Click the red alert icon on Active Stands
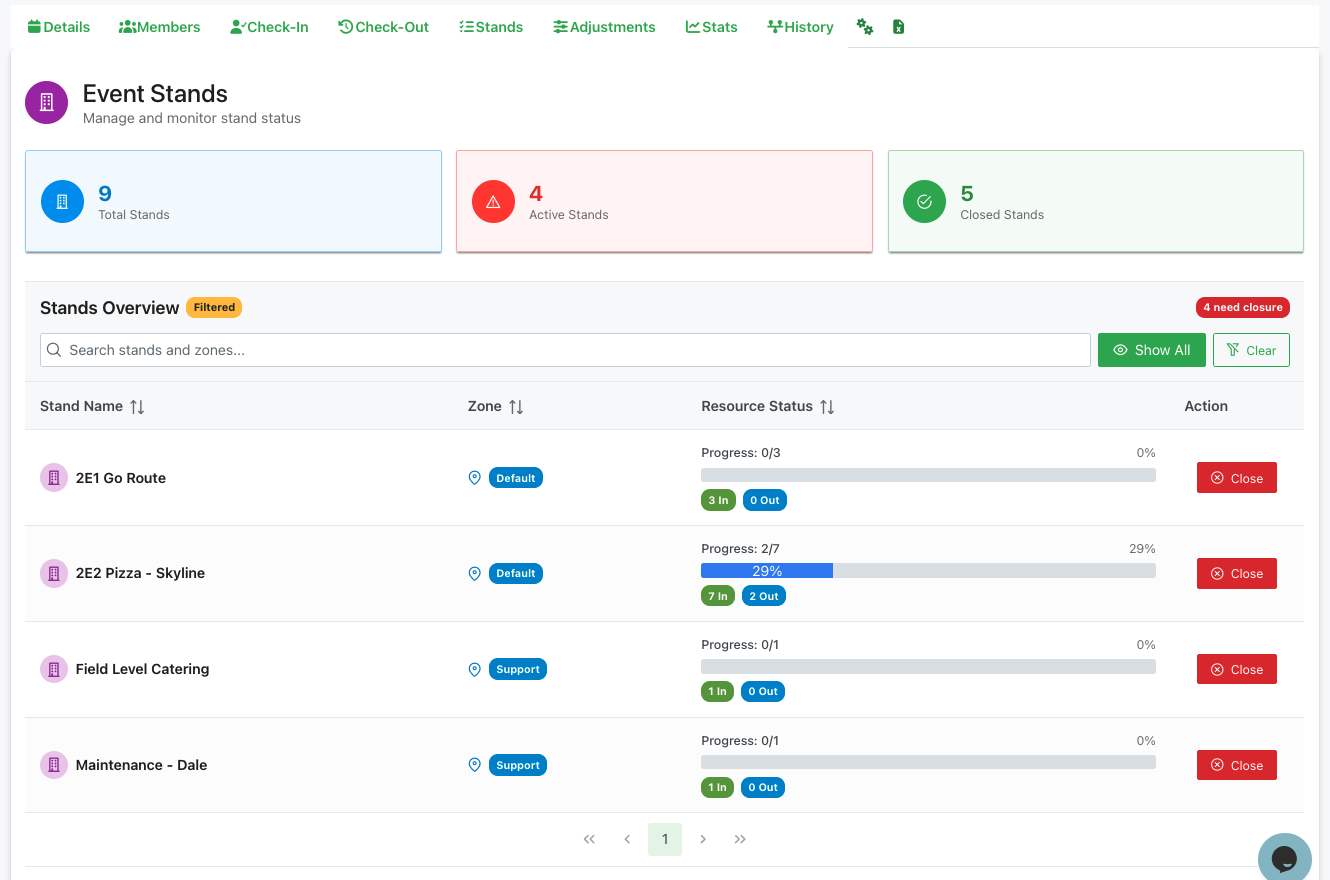This screenshot has height=880, width=1330. (x=493, y=200)
